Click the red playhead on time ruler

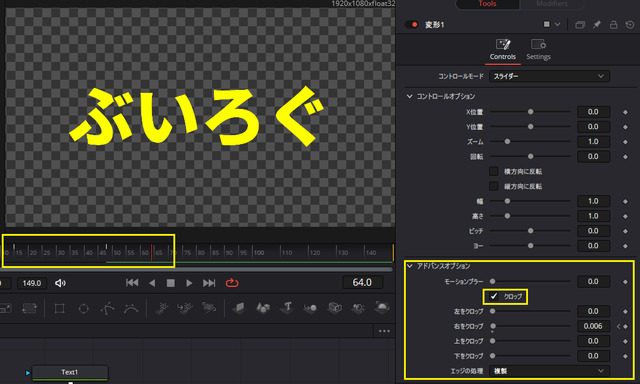click(x=151, y=253)
